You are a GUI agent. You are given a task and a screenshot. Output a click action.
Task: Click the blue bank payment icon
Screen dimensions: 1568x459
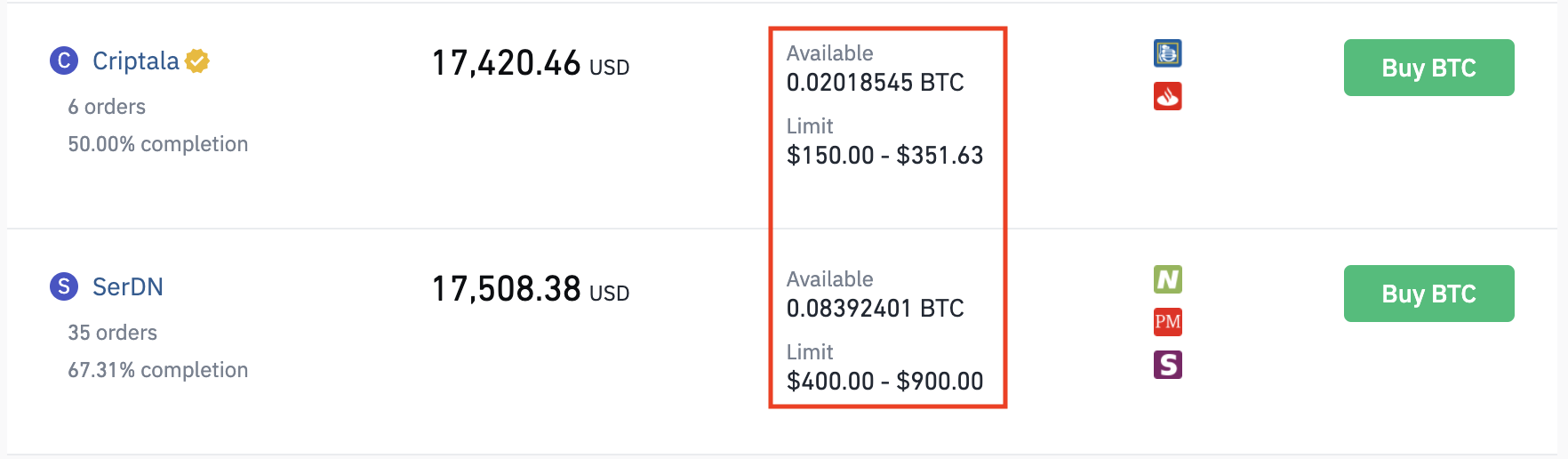(1168, 53)
